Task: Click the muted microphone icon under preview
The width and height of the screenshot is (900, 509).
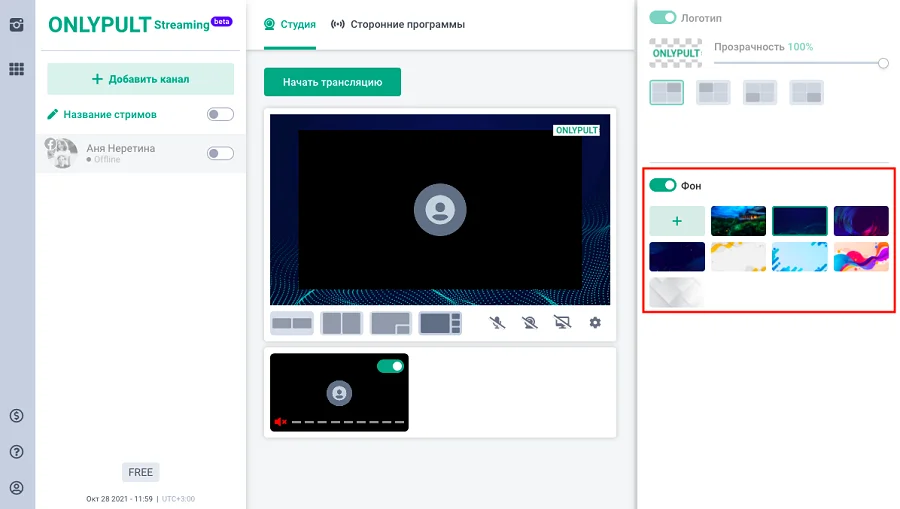Action: 497,323
